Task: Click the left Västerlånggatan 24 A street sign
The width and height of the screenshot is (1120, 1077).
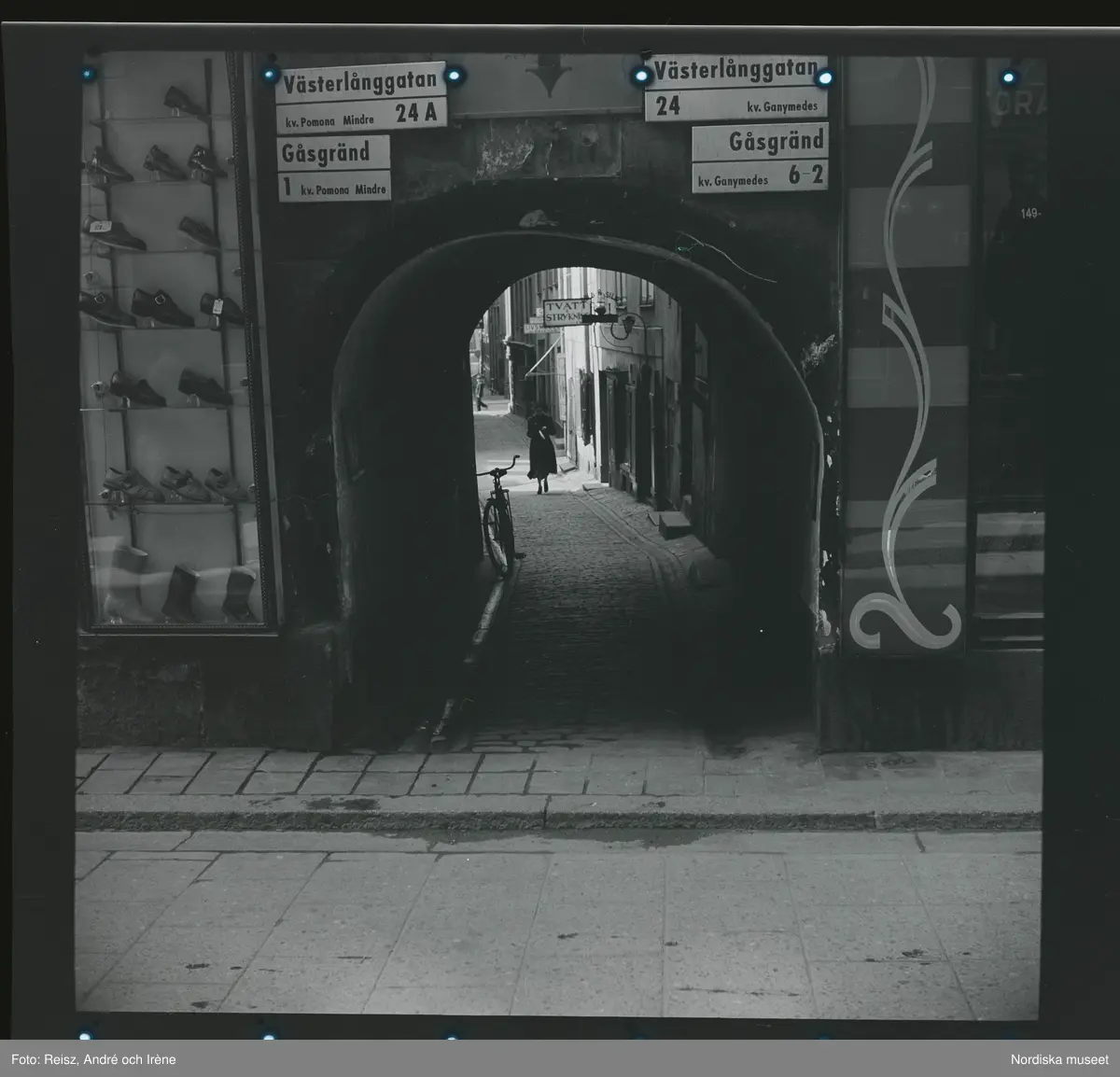Action: pyautogui.click(x=360, y=97)
